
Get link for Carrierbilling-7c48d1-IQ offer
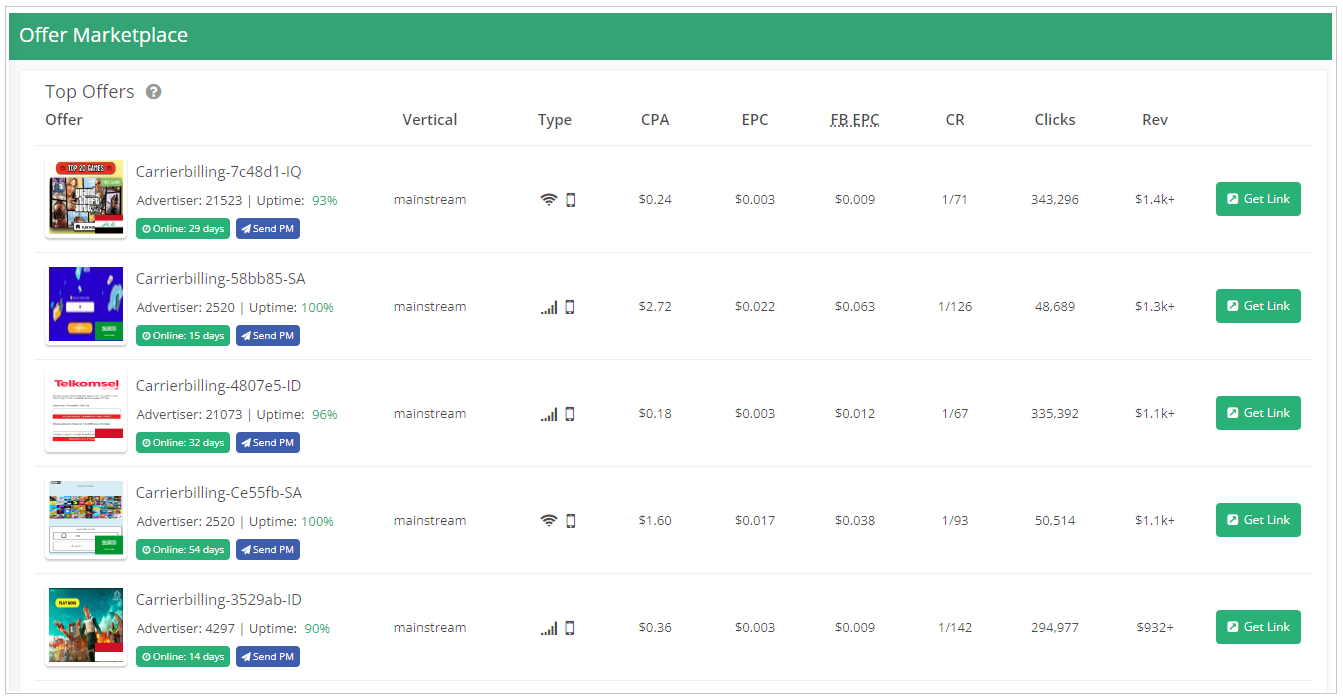tap(1258, 199)
